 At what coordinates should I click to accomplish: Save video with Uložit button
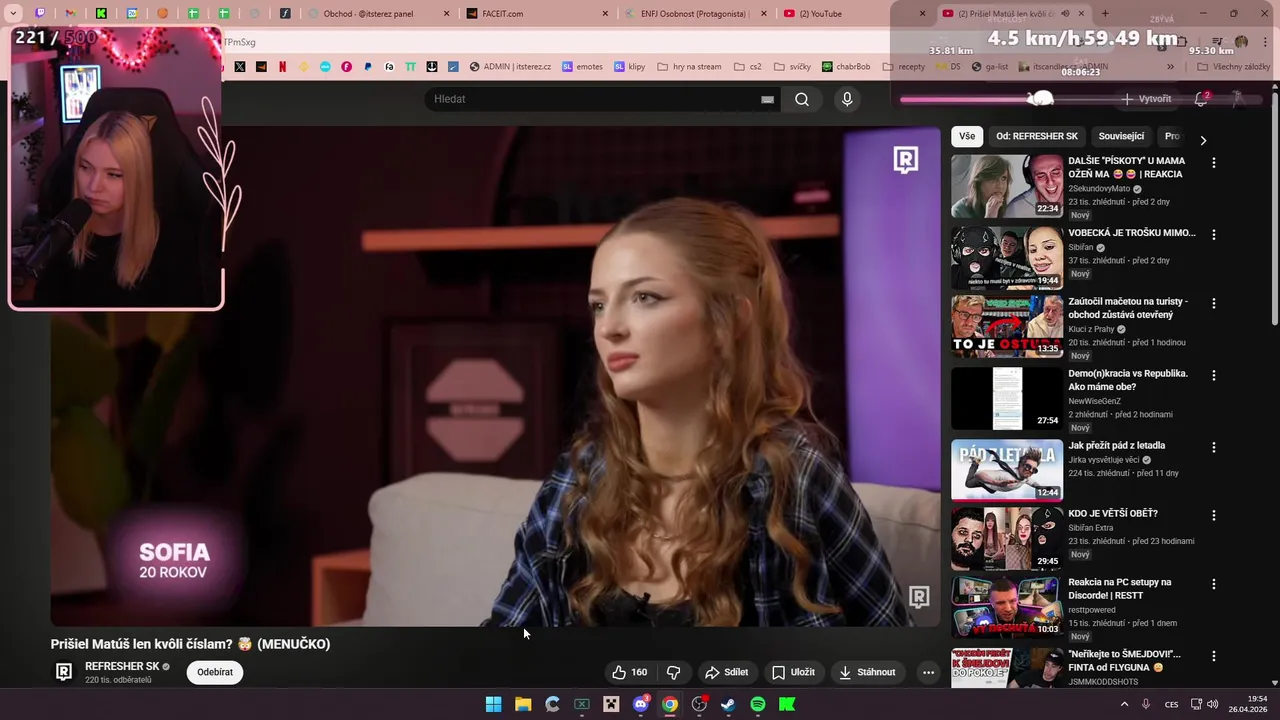793,672
